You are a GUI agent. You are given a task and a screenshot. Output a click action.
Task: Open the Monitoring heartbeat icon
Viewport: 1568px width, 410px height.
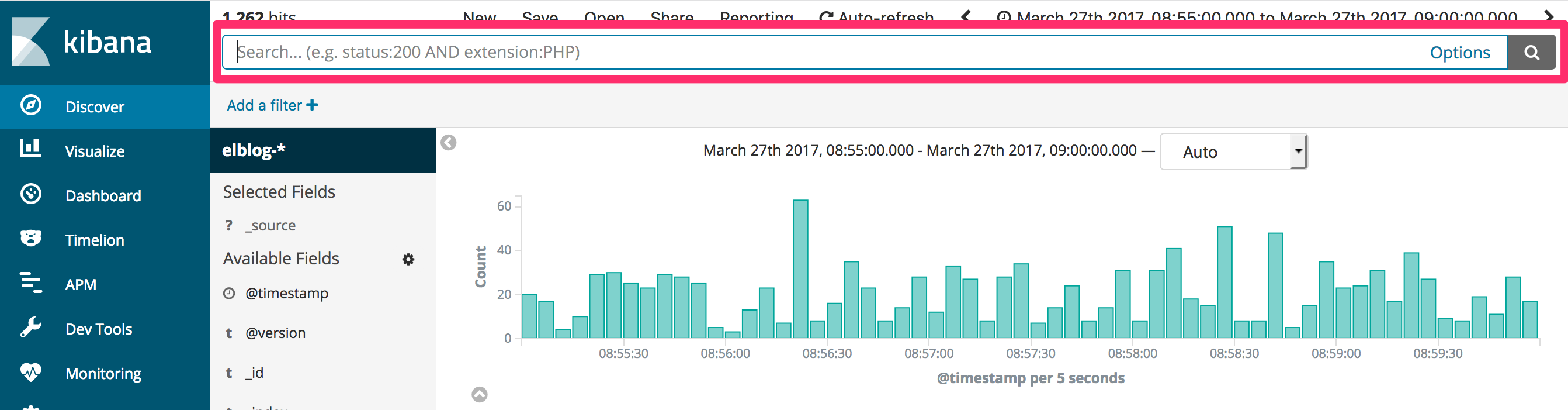click(30, 371)
